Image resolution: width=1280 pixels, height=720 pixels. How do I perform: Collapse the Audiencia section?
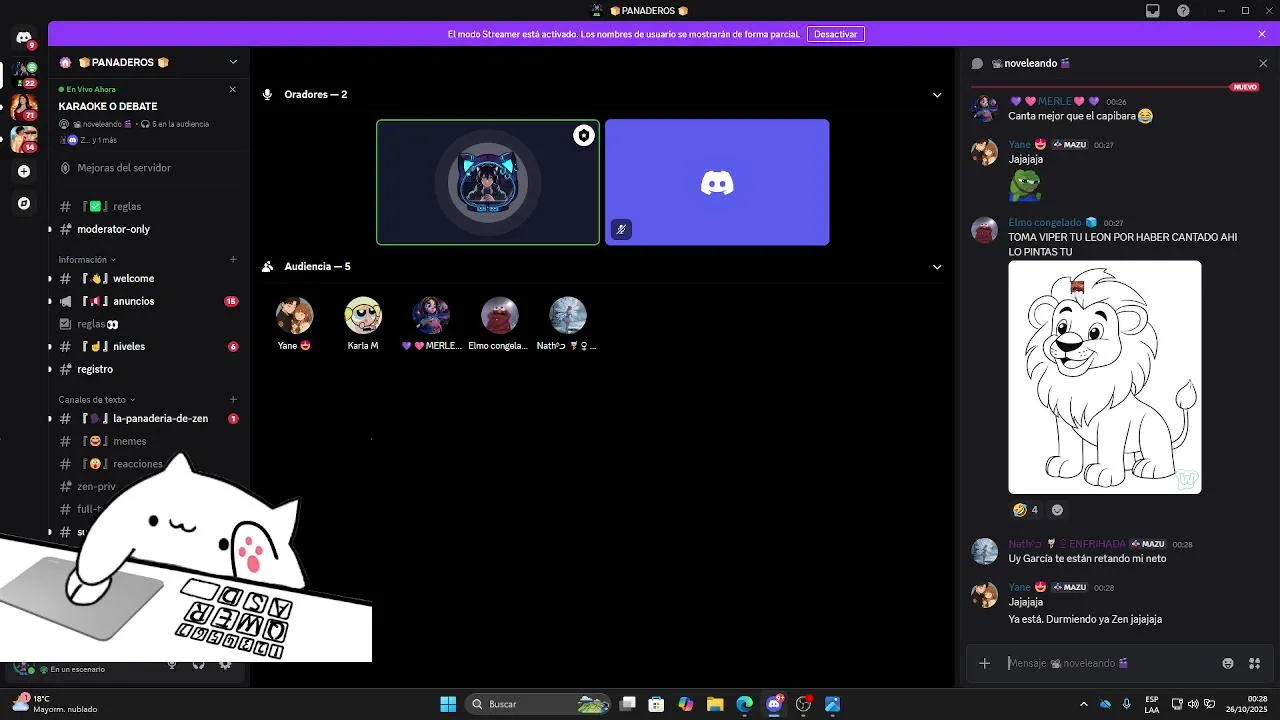point(937,267)
